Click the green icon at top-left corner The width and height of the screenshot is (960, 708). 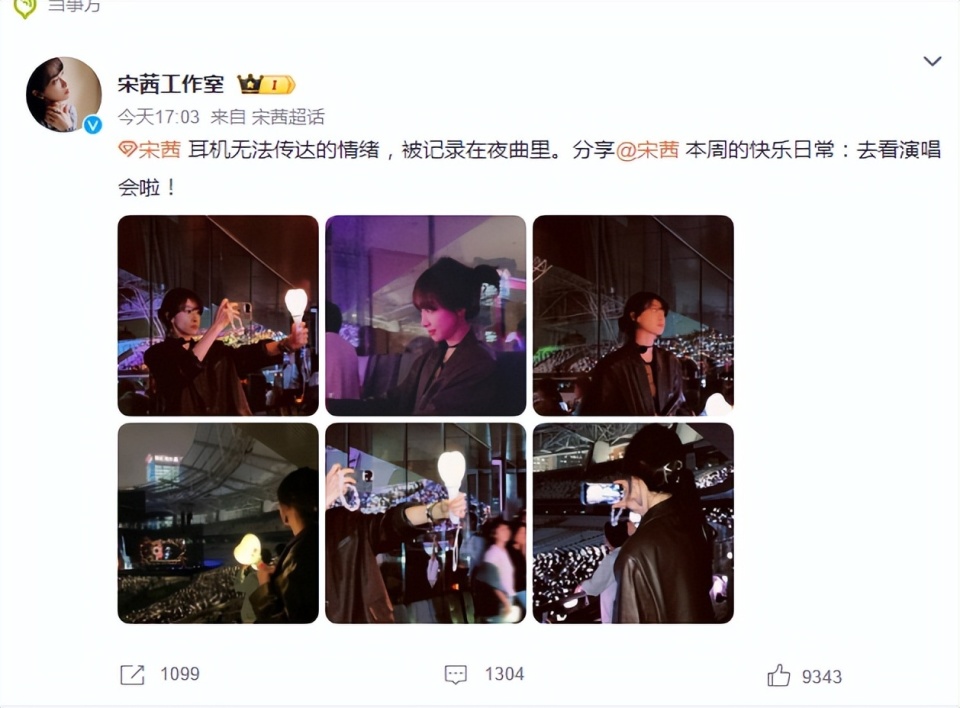pyautogui.click(x=24, y=7)
